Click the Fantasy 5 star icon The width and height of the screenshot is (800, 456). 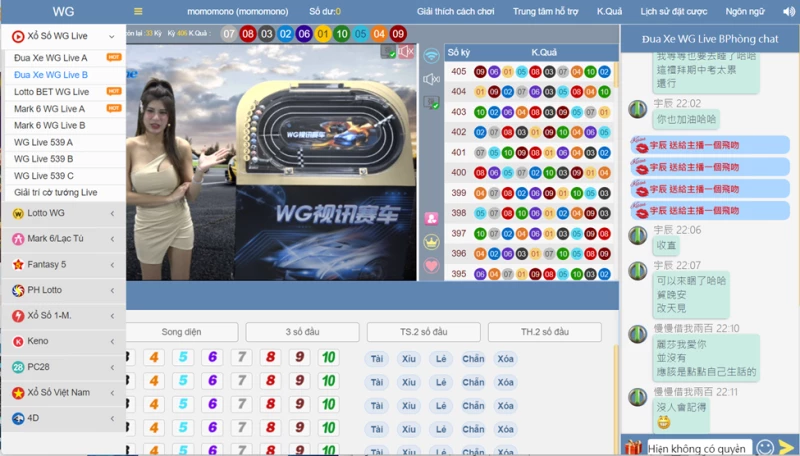[18, 265]
